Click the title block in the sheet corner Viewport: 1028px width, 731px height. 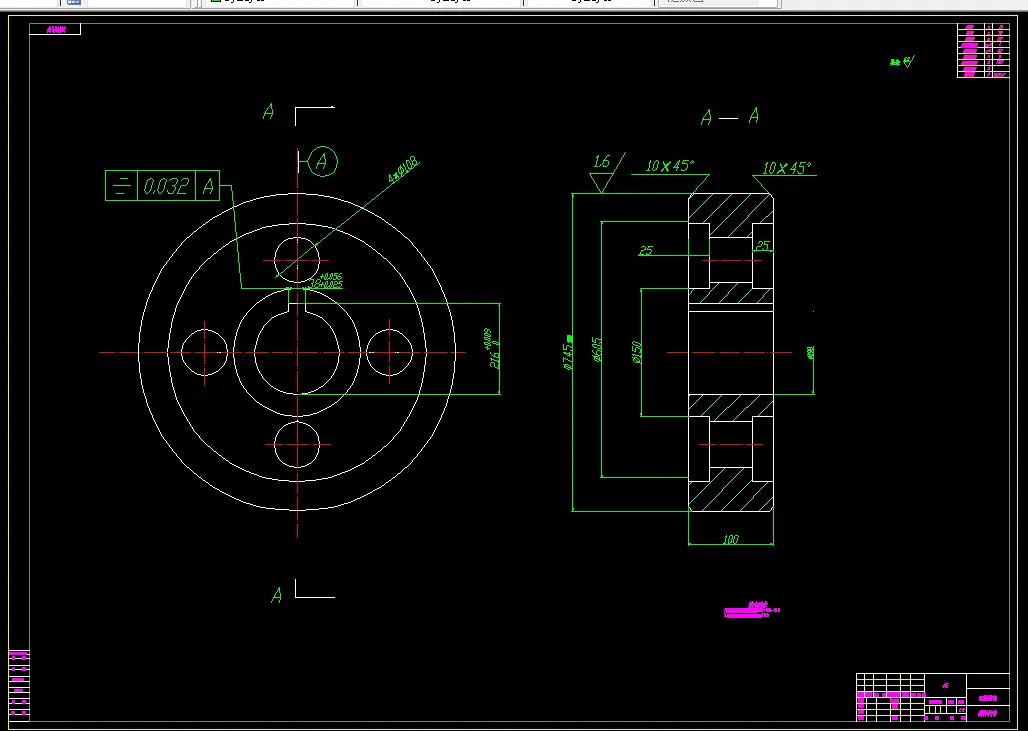click(933, 697)
